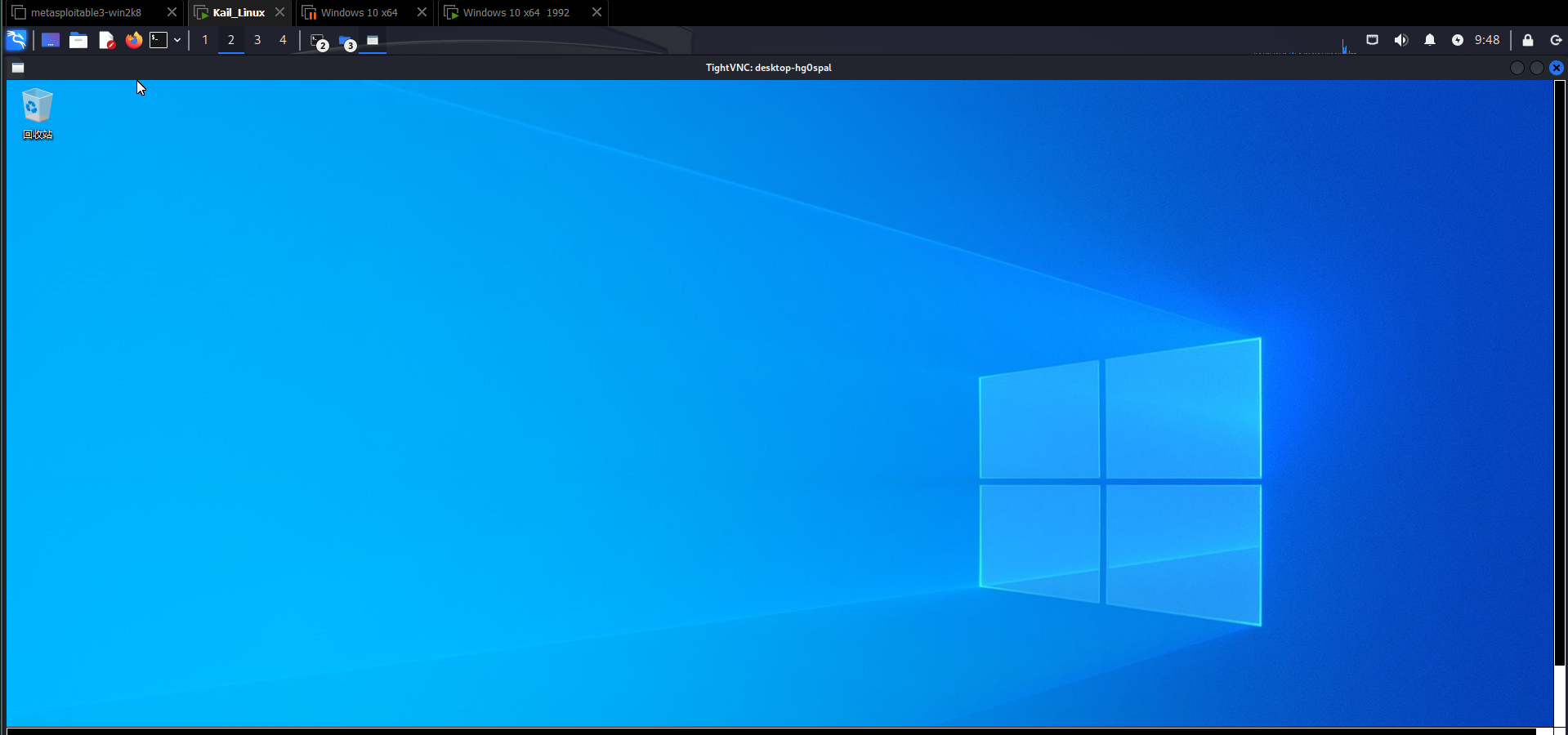Switch to the Kail_Linux VM tab
Viewport: 1568px width, 735px height.
coord(239,12)
